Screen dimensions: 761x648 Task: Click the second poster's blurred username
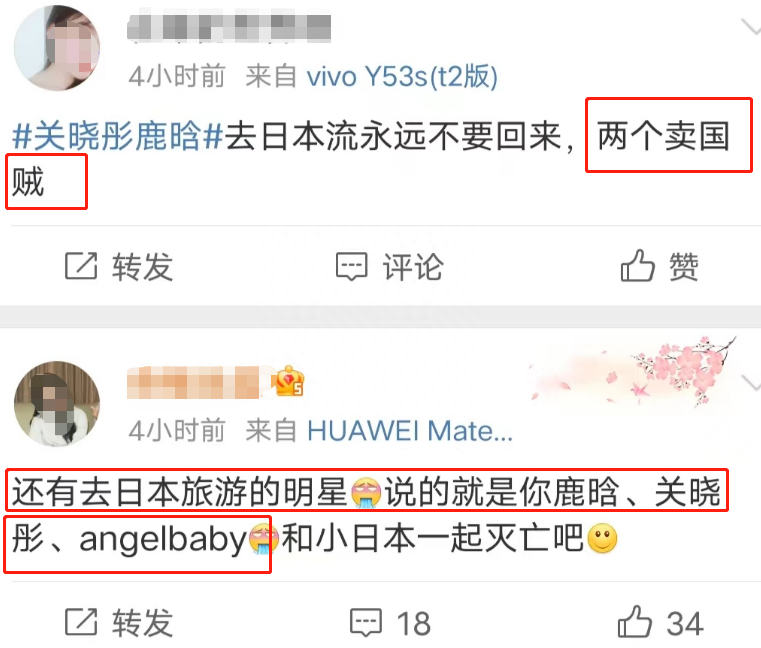pyautogui.click(x=193, y=382)
